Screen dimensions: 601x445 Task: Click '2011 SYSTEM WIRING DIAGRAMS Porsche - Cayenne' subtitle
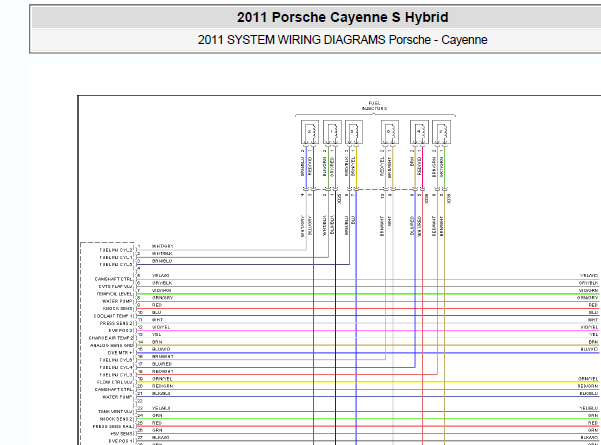click(342, 40)
